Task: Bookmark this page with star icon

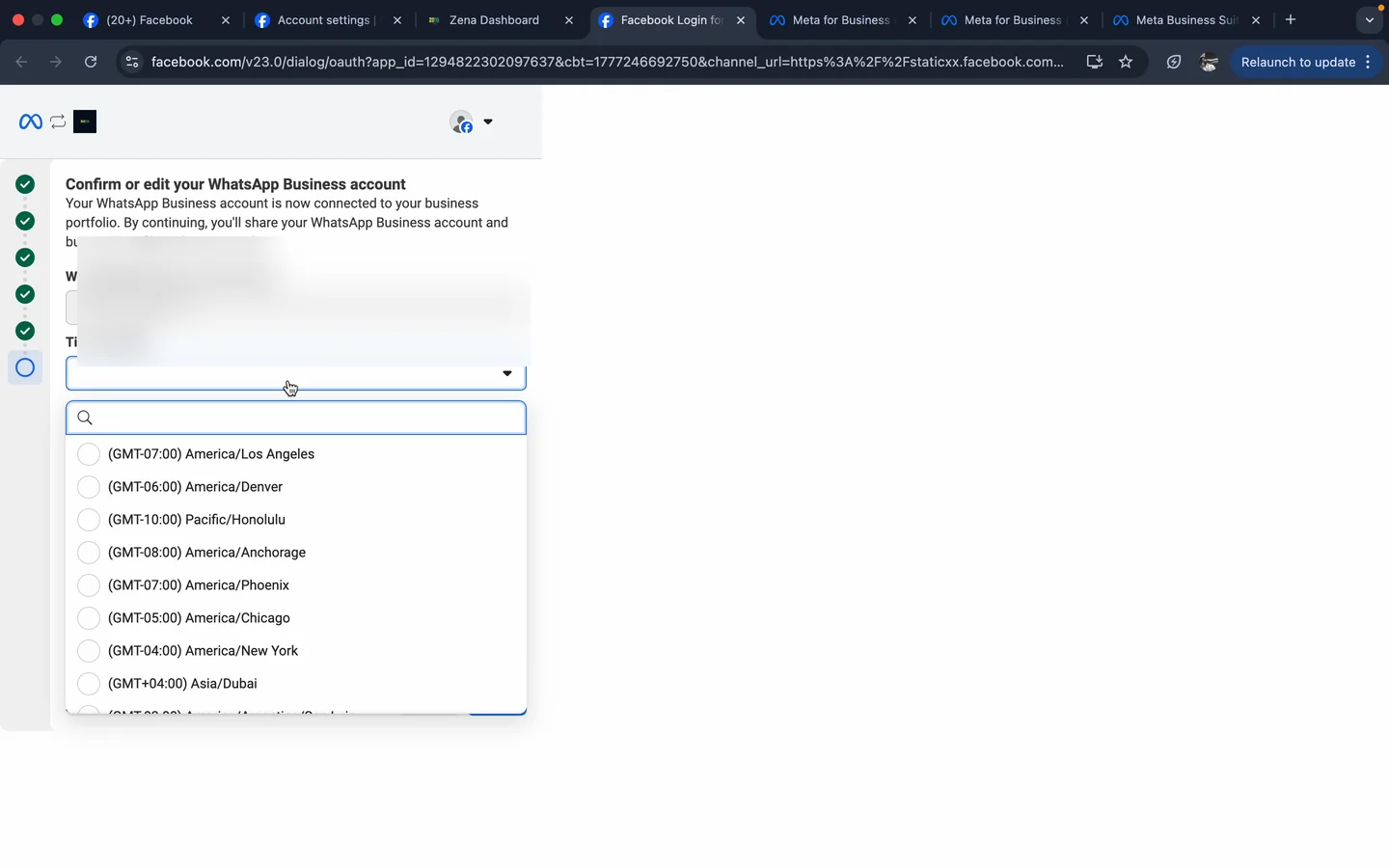Action: pyautogui.click(x=1126, y=62)
